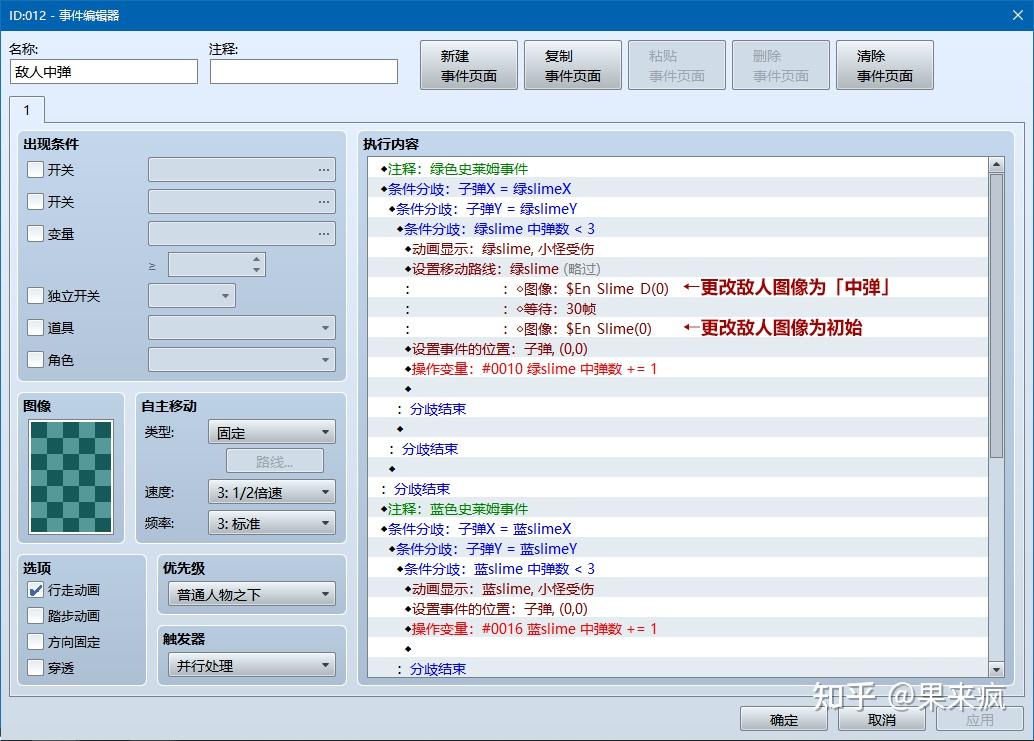Click the 复制事件页面 button
Viewport: 1034px width, 741px height.
(x=572, y=64)
